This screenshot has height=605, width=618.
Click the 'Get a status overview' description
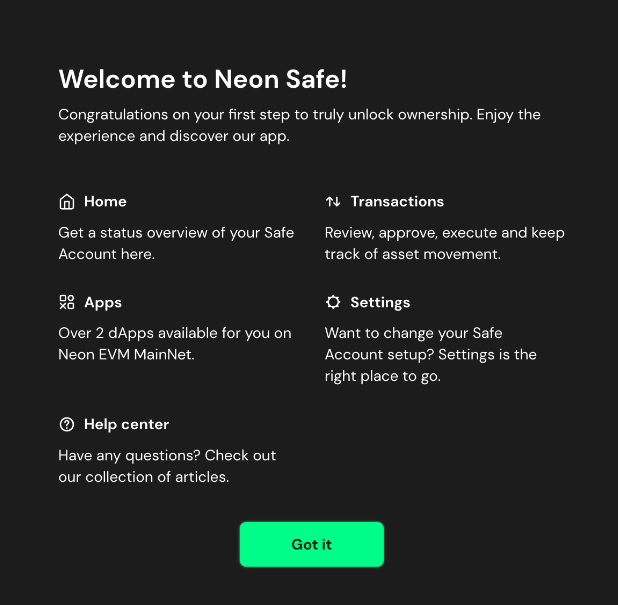click(x=176, y=244)
